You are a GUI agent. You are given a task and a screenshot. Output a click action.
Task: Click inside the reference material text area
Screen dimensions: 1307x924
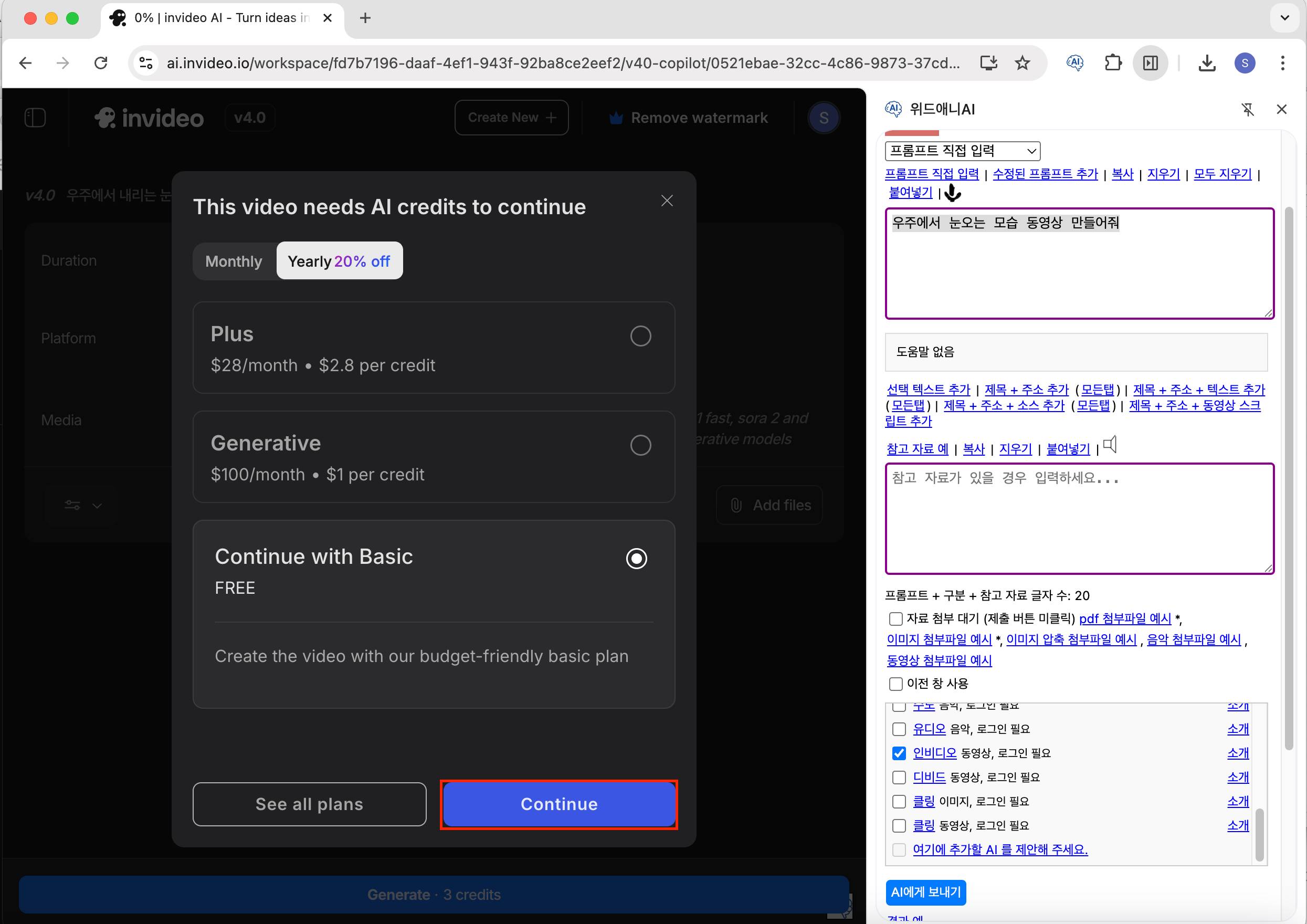pyautogui.click(x=1079, y=518)
